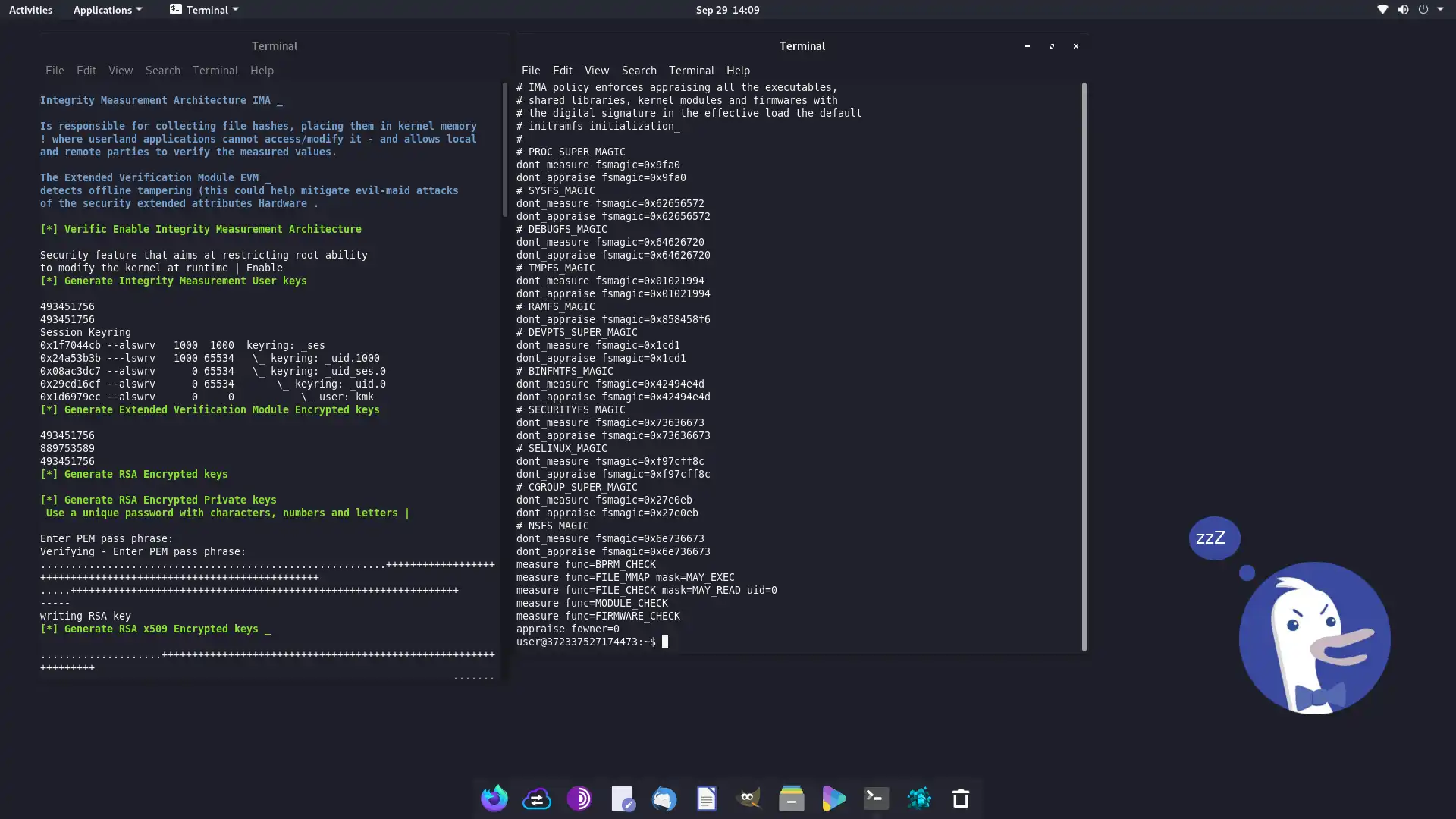Click the cloud sync transfer dock icon
This screenshot has width=1456, height=819.
tap(536, 799)
